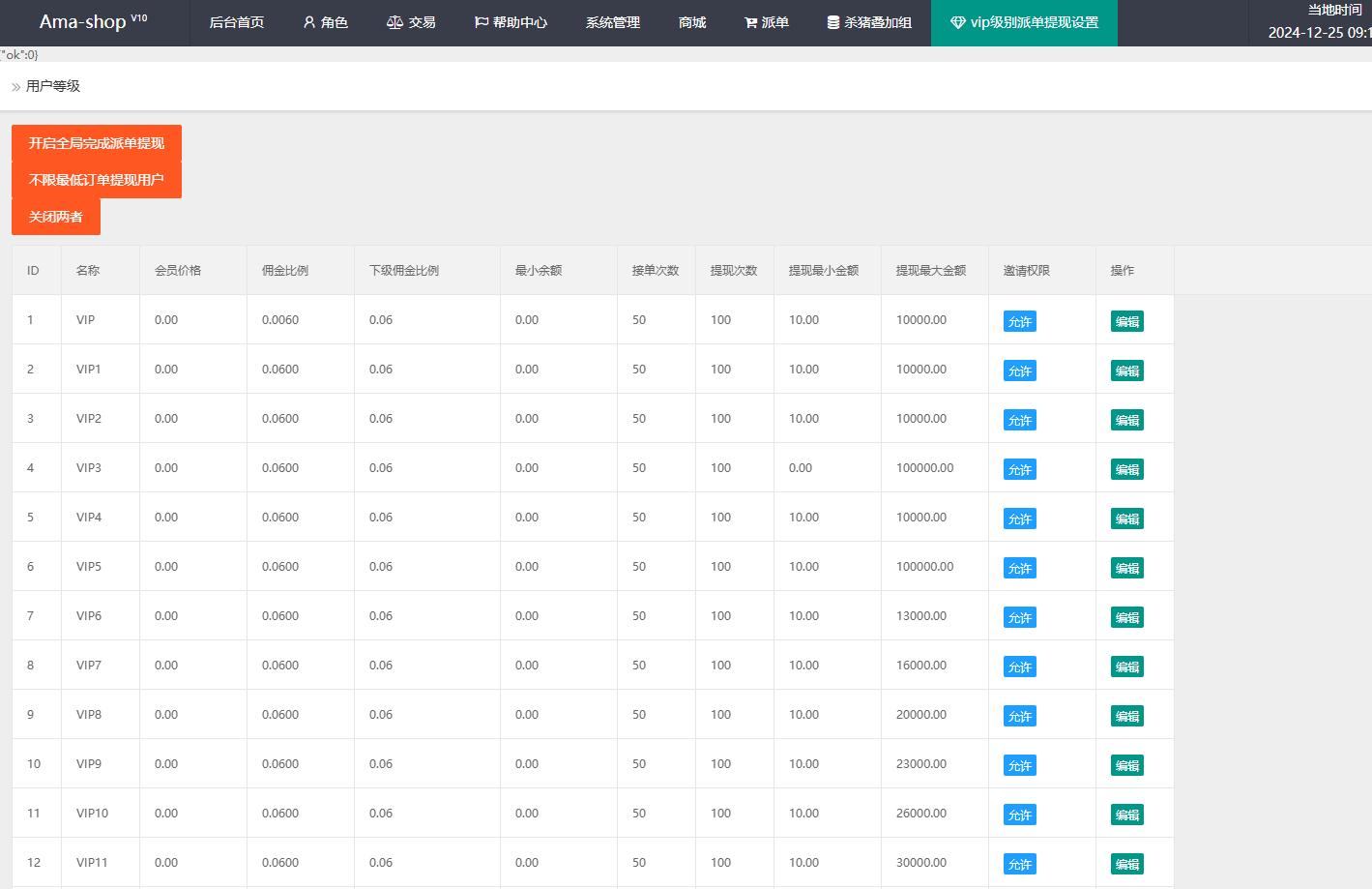Open the 交易 menu with scales icon
1372x889 pixels.
(411, 22)
